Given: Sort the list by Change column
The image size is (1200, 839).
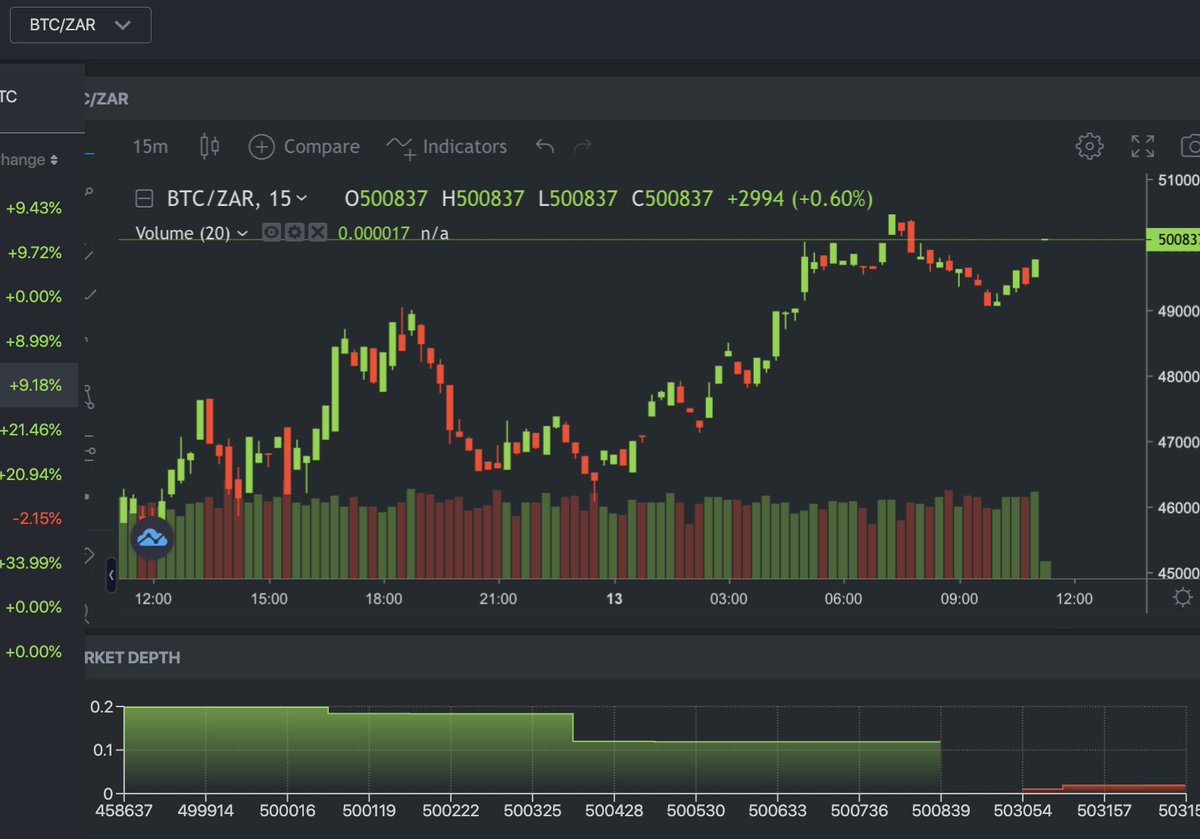Looking at the screenshot, I should pos(30,160).
